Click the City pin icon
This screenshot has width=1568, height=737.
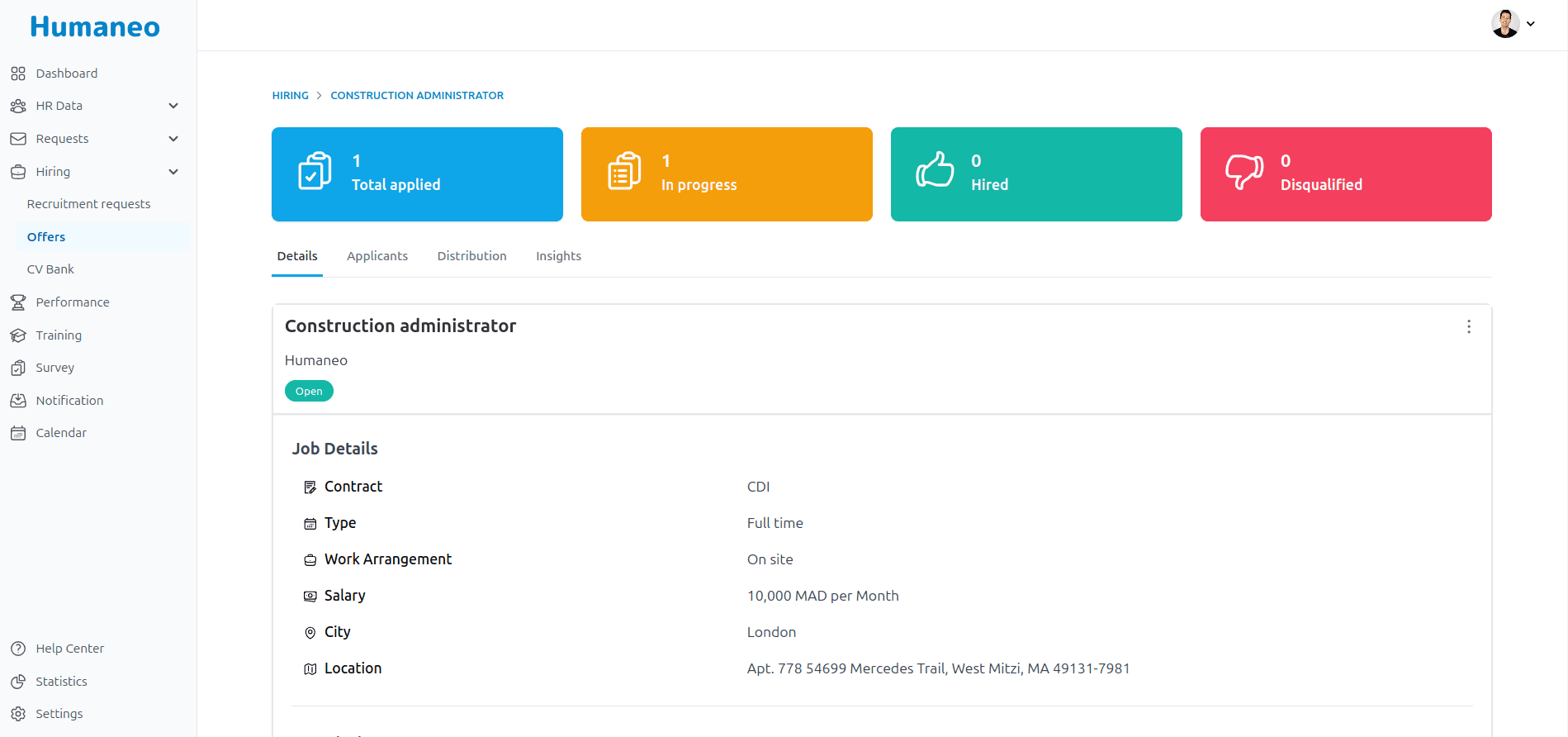[x=310, y=633]
